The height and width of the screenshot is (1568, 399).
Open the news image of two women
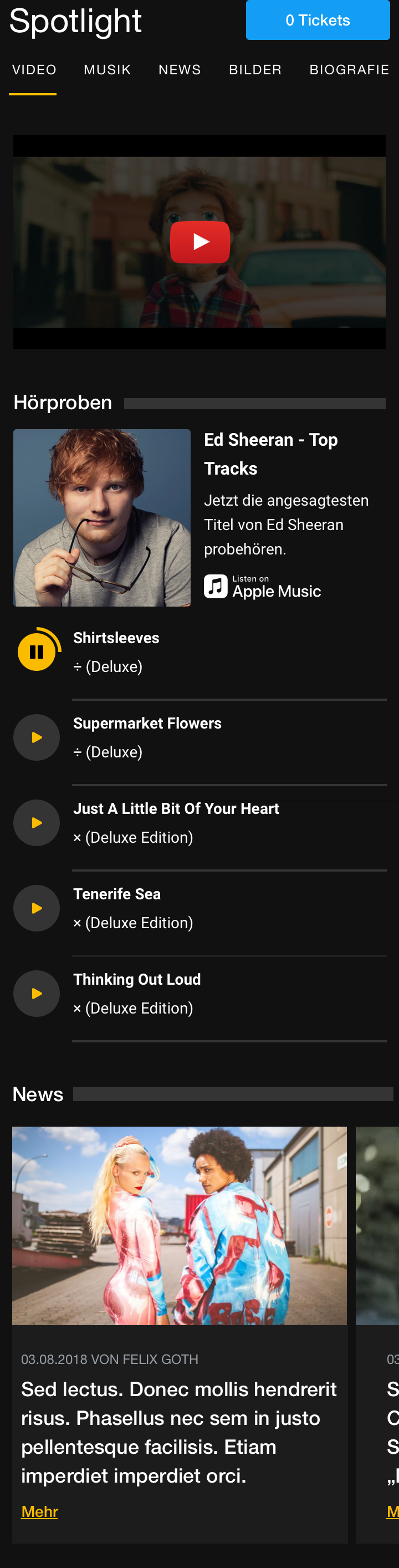(x=180, y=1225)
